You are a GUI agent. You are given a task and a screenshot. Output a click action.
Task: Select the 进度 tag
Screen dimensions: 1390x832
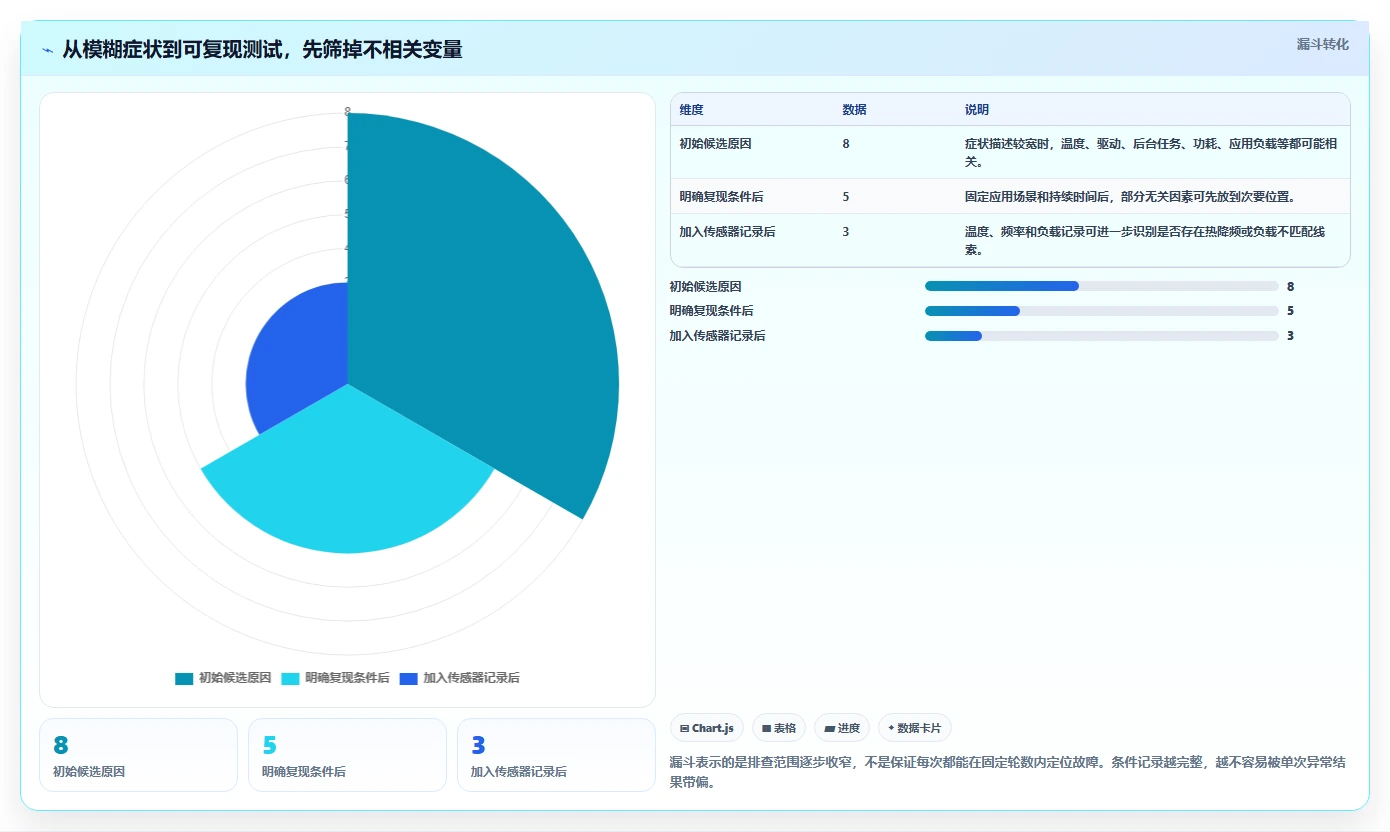click(x=842, y=728)
